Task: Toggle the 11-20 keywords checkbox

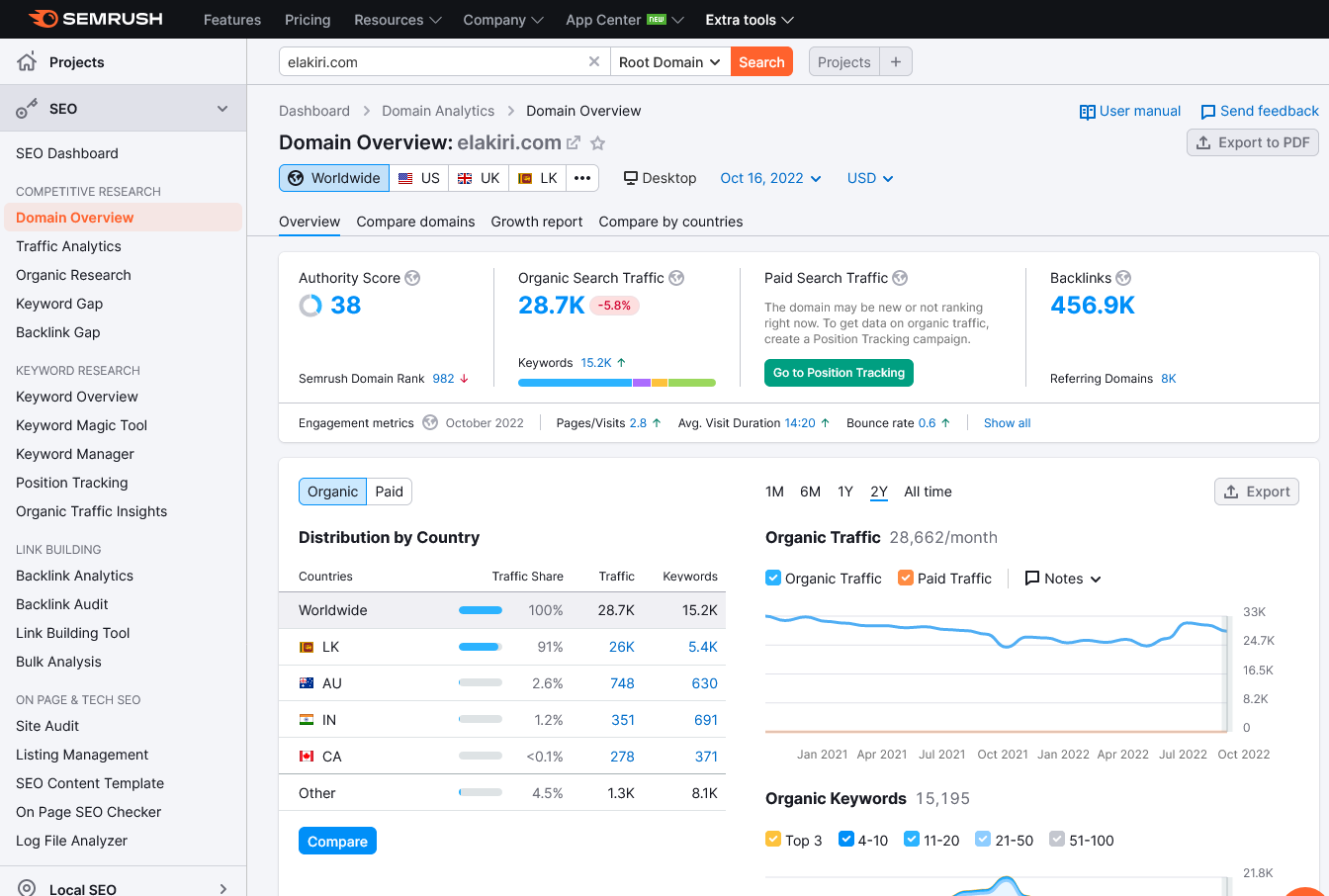Action: coord(912,839)
